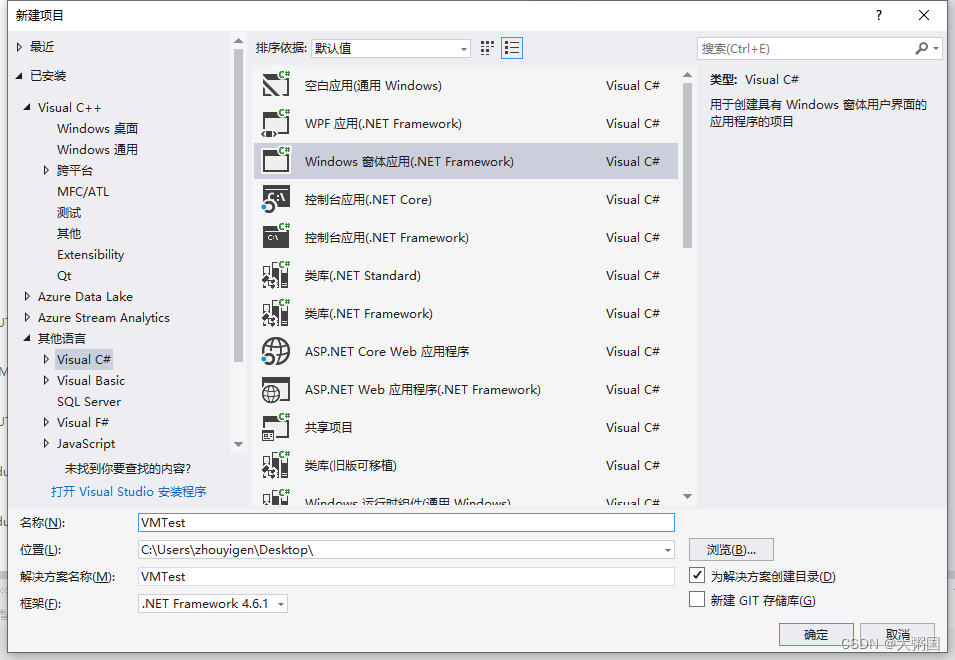Collapse the 已安装 node
Image resolution: width=955 pixels, height=660 pixels.
19,75
